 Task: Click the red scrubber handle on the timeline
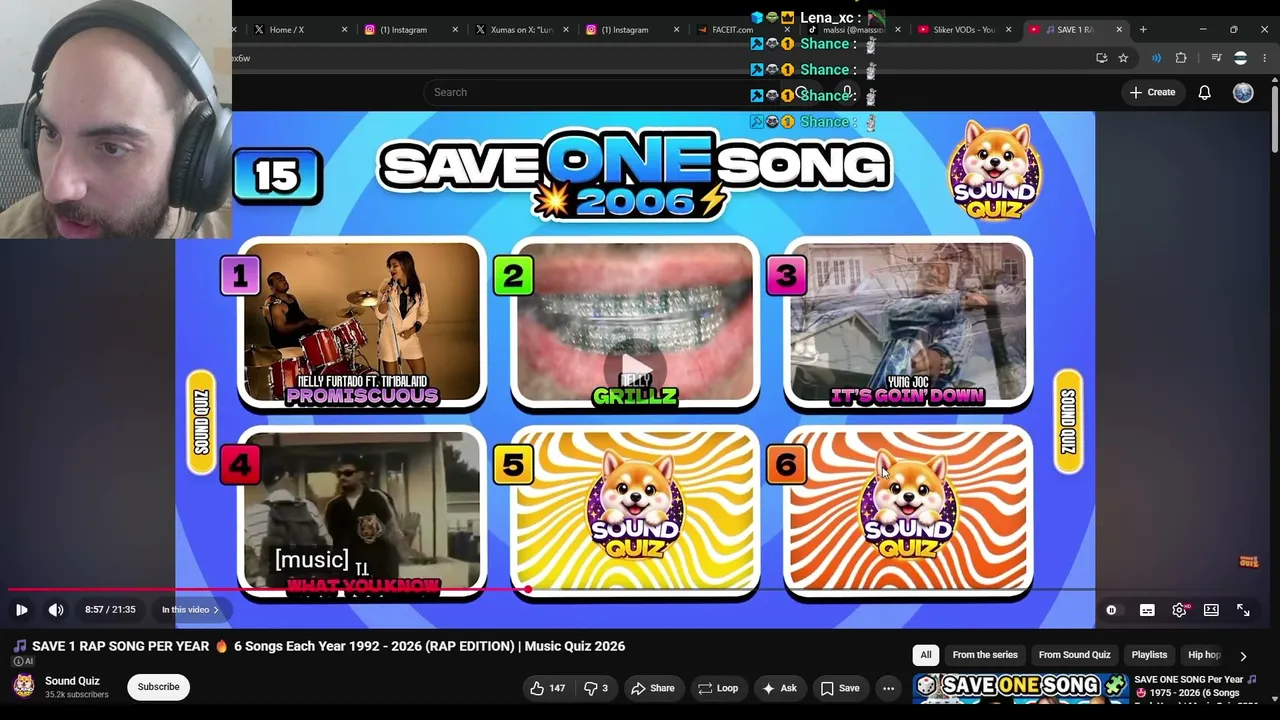coord(528,590)
